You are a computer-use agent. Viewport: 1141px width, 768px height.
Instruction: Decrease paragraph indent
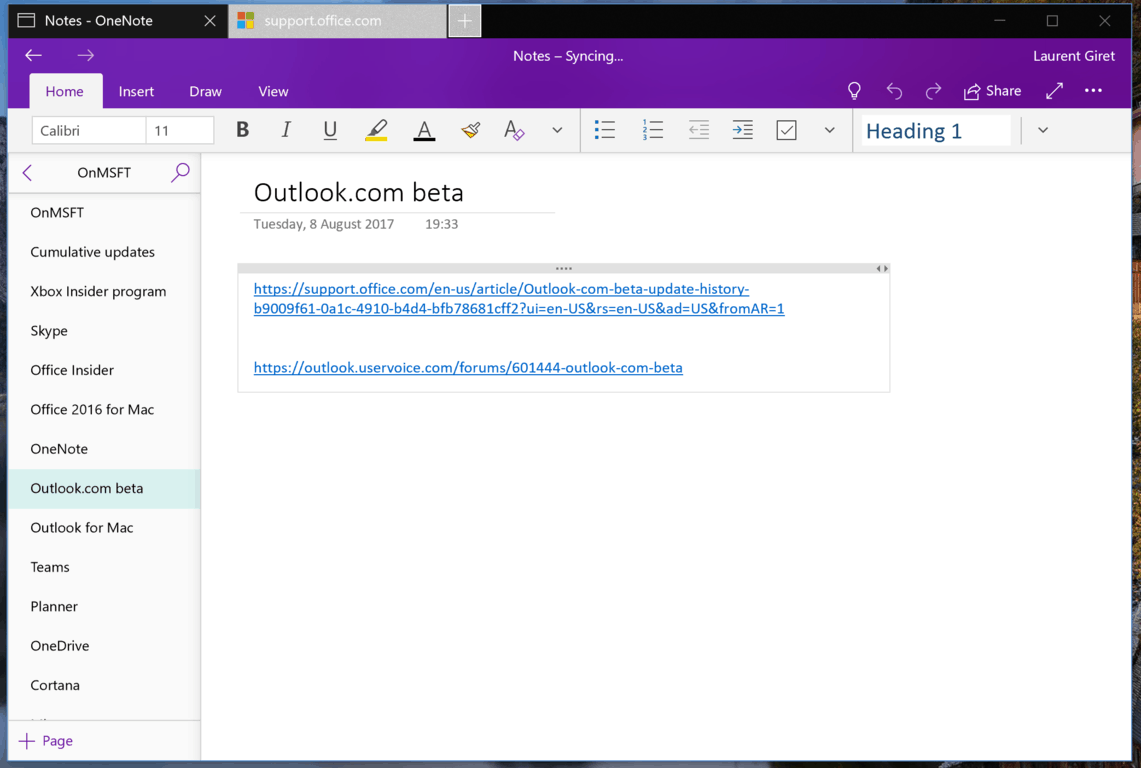(x=699, y=130)
